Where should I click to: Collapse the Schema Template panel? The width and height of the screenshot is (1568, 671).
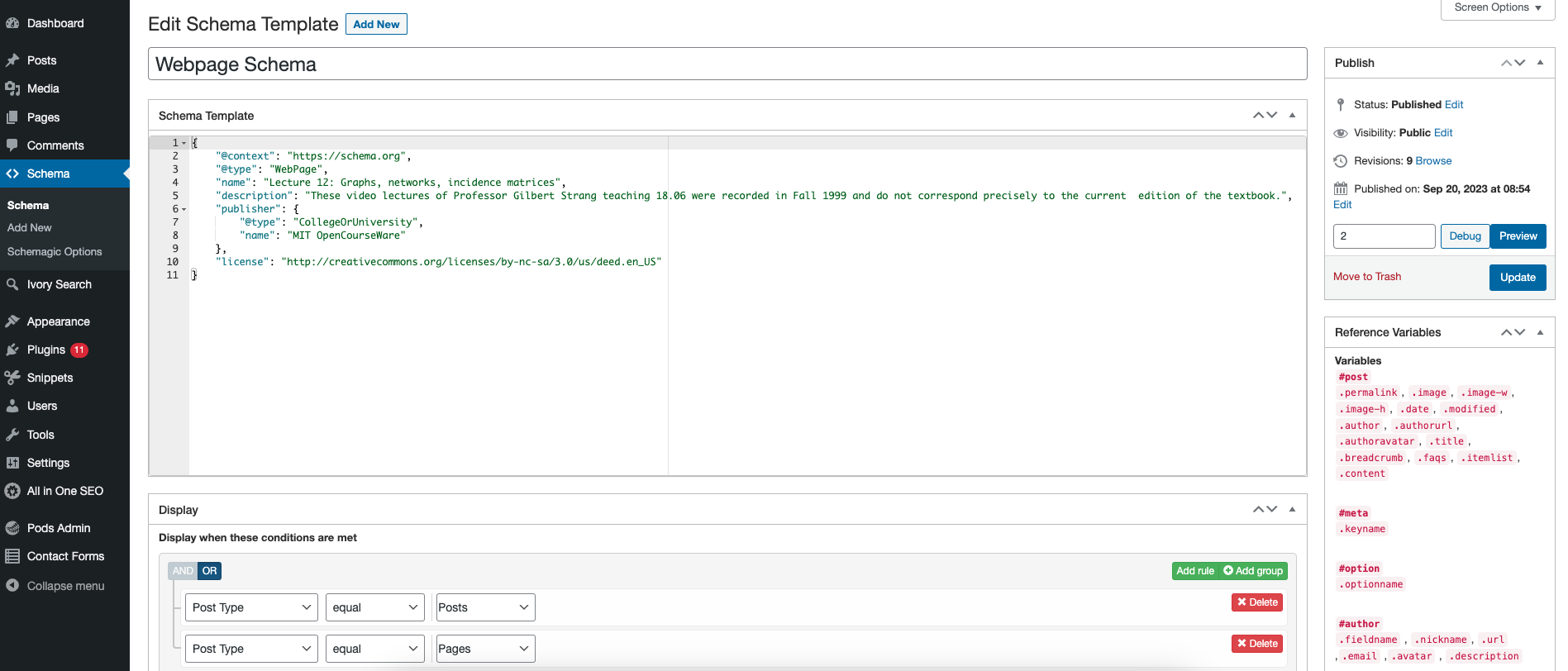(x=1292, y=116)
